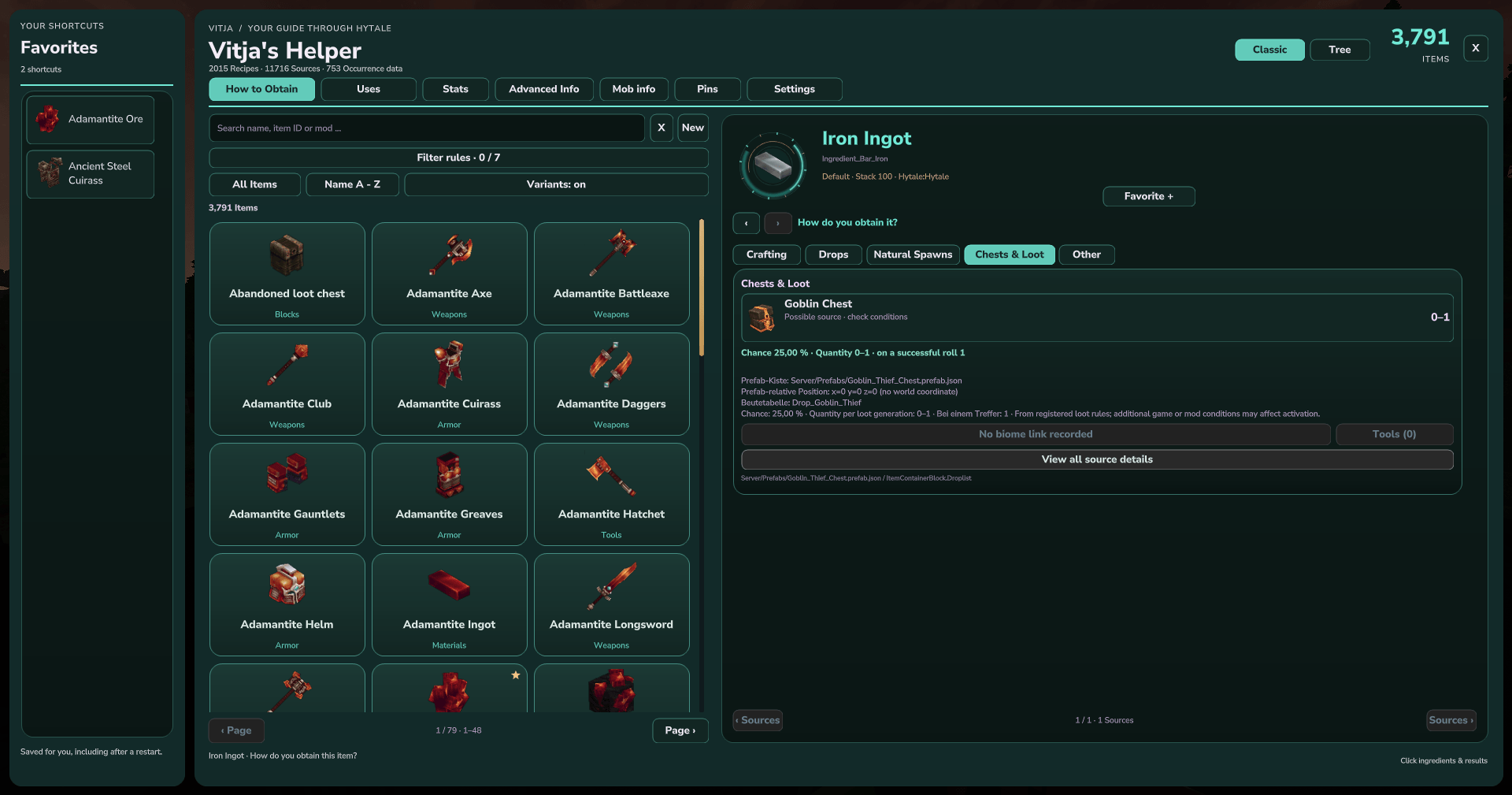This screenshot has height=795, width=1512.
Task: Show the Drops sources tab
Action: pos(833,254)
